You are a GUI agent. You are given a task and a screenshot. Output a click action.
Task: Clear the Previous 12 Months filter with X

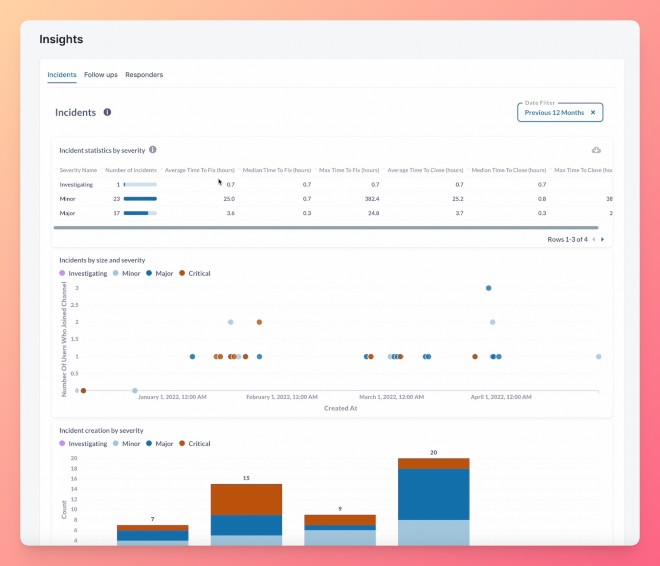coord(593,112)
